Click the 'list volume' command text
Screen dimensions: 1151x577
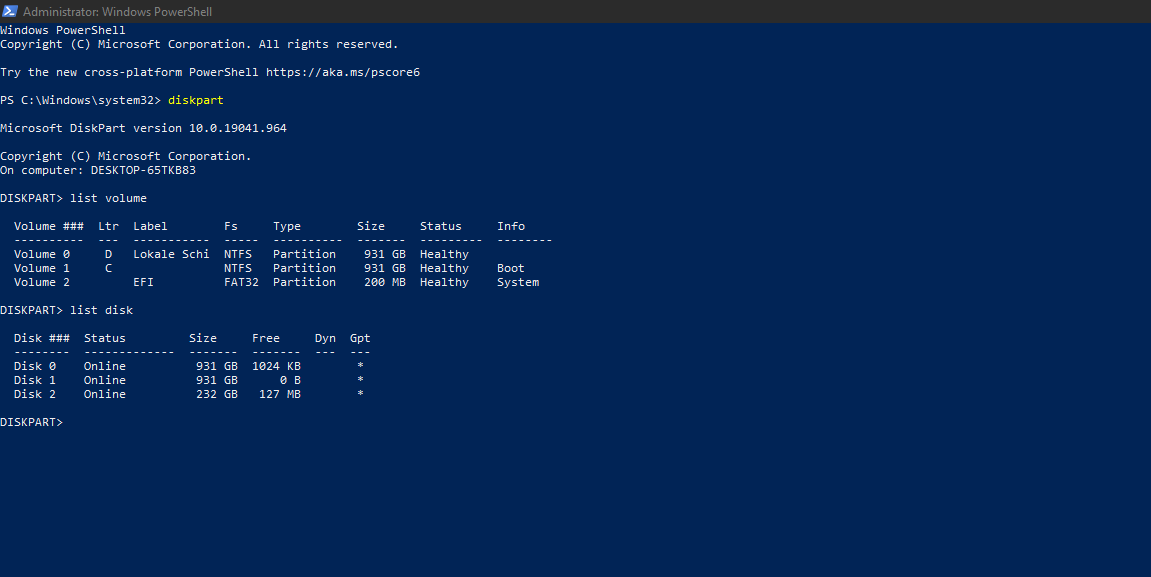pos(109,198)
